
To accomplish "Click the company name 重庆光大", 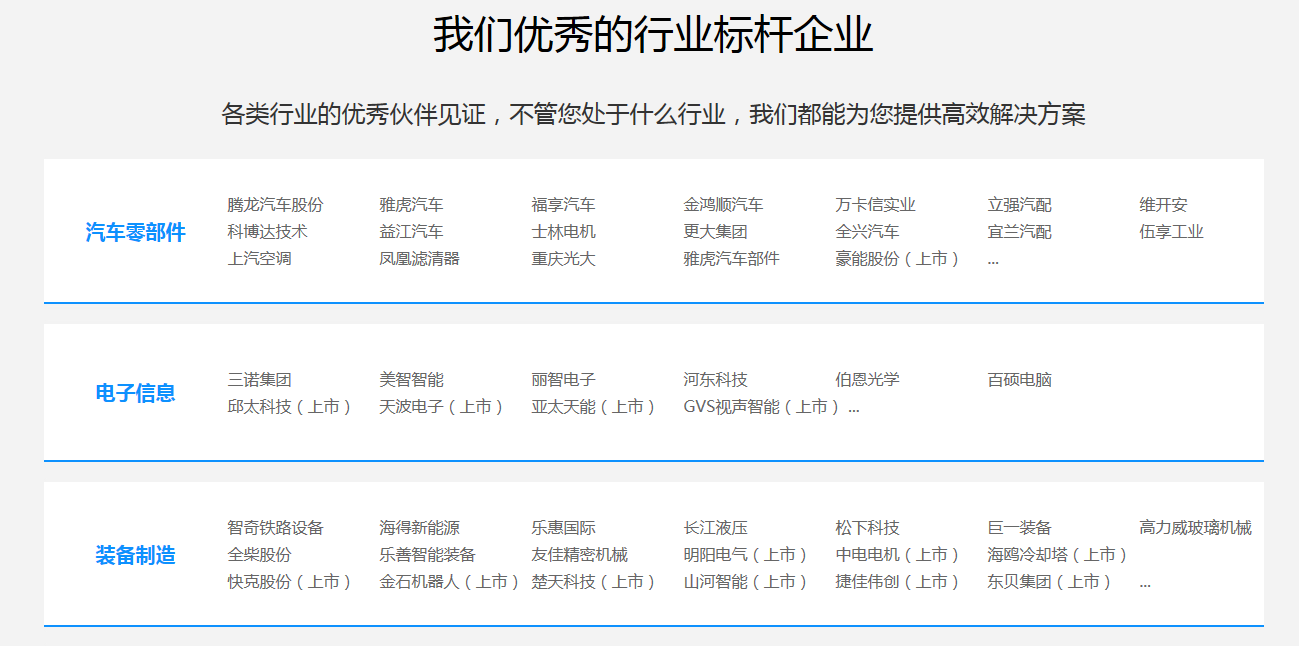I will 564,259.
